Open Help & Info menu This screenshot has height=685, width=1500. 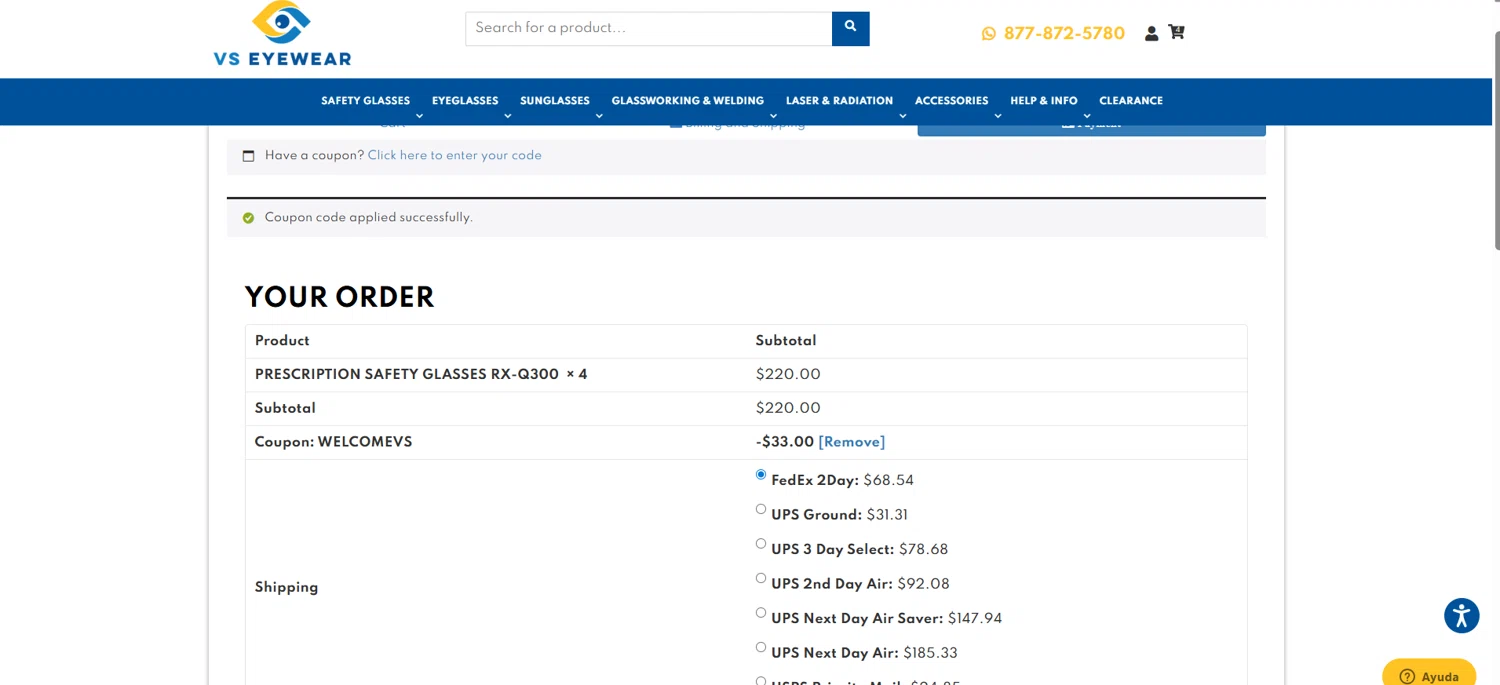pos(1044,101)
